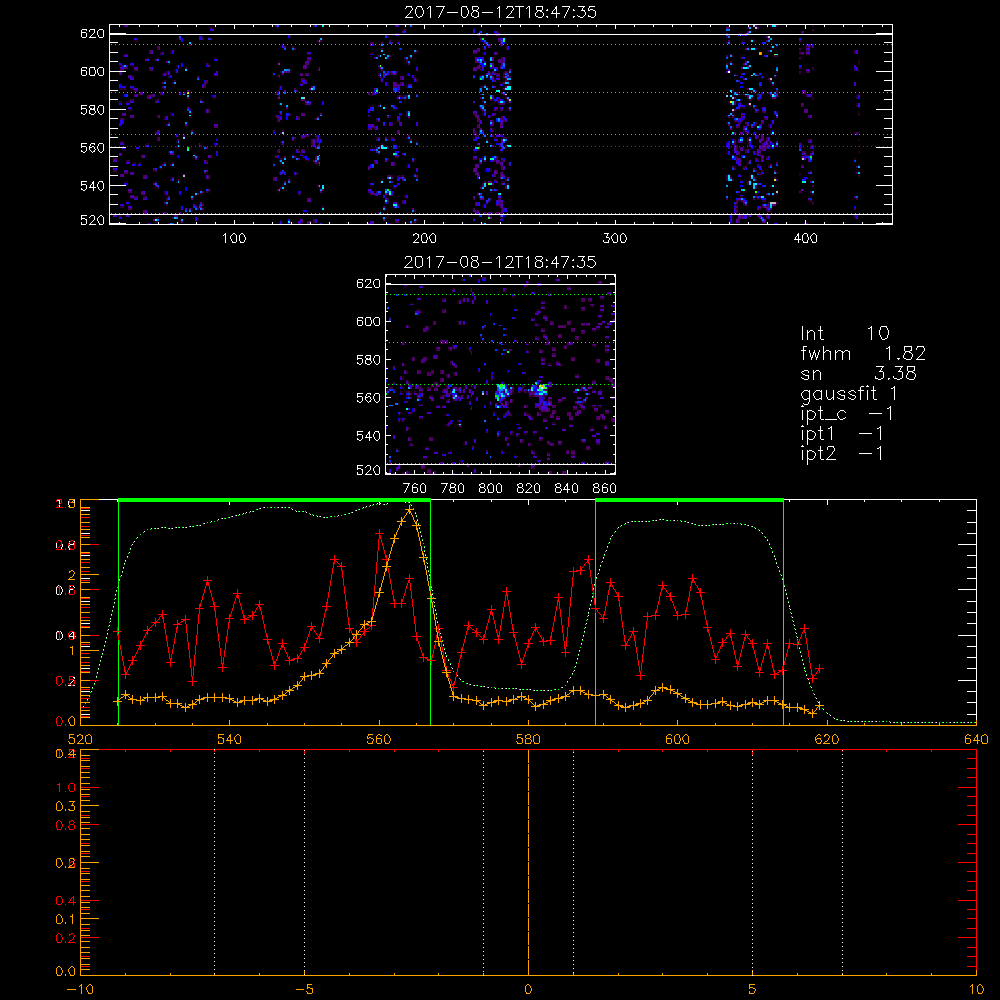Image resolution: width=1000 pixels, height=1000 pixels.
Task: Click x-axis label 400 on top plot
Action: pyautogui.click(x=805, y=239)
